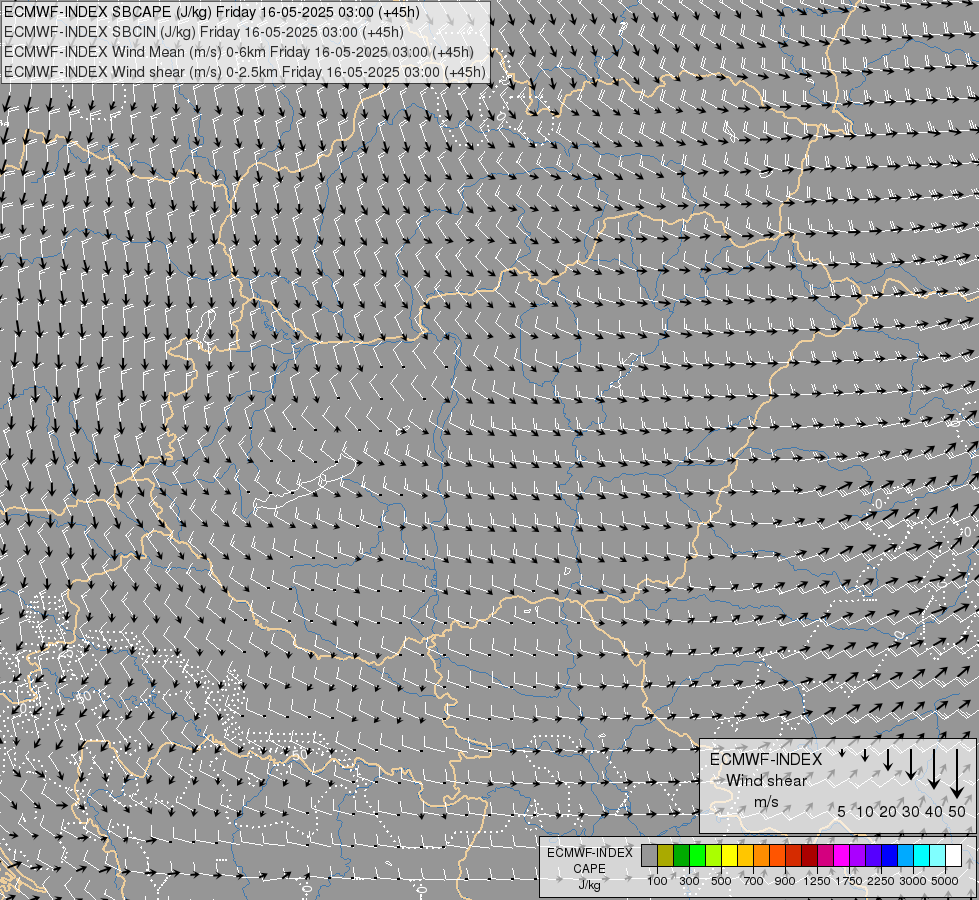The height and width of the screenshot is (900, 979).
Task: Click the 'm/s' unit in shear legend
Action: click(766, 802)
